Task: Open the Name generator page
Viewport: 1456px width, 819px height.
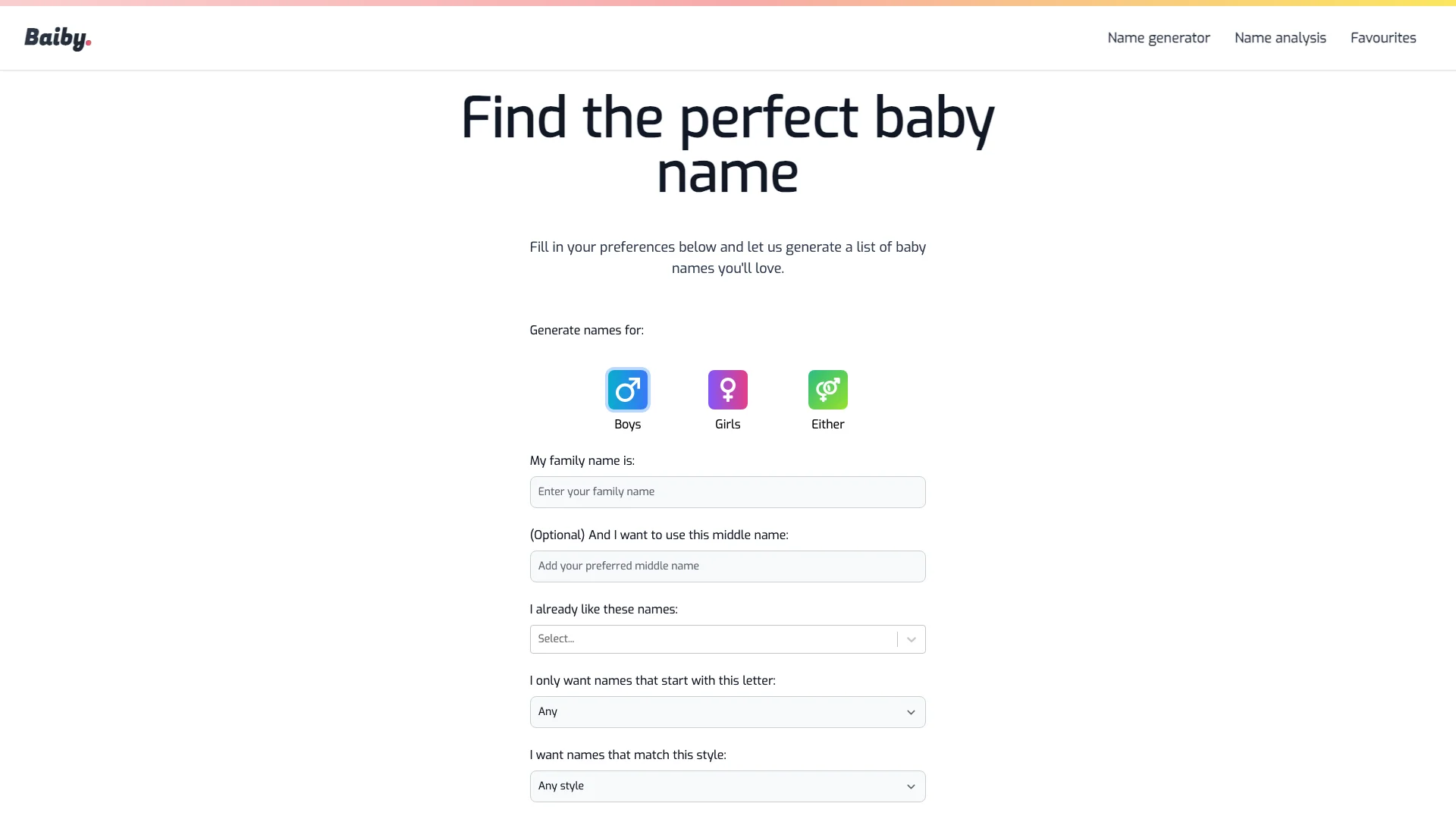Action: point(1158,38)
